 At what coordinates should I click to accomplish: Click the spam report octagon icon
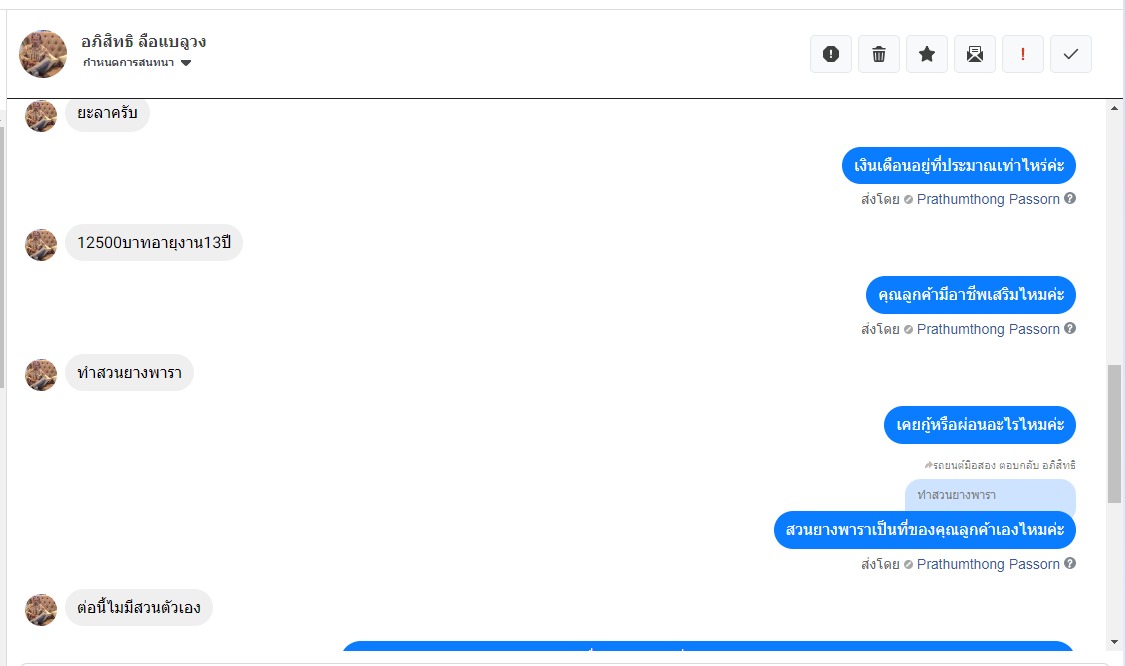(x=831, y=54)
